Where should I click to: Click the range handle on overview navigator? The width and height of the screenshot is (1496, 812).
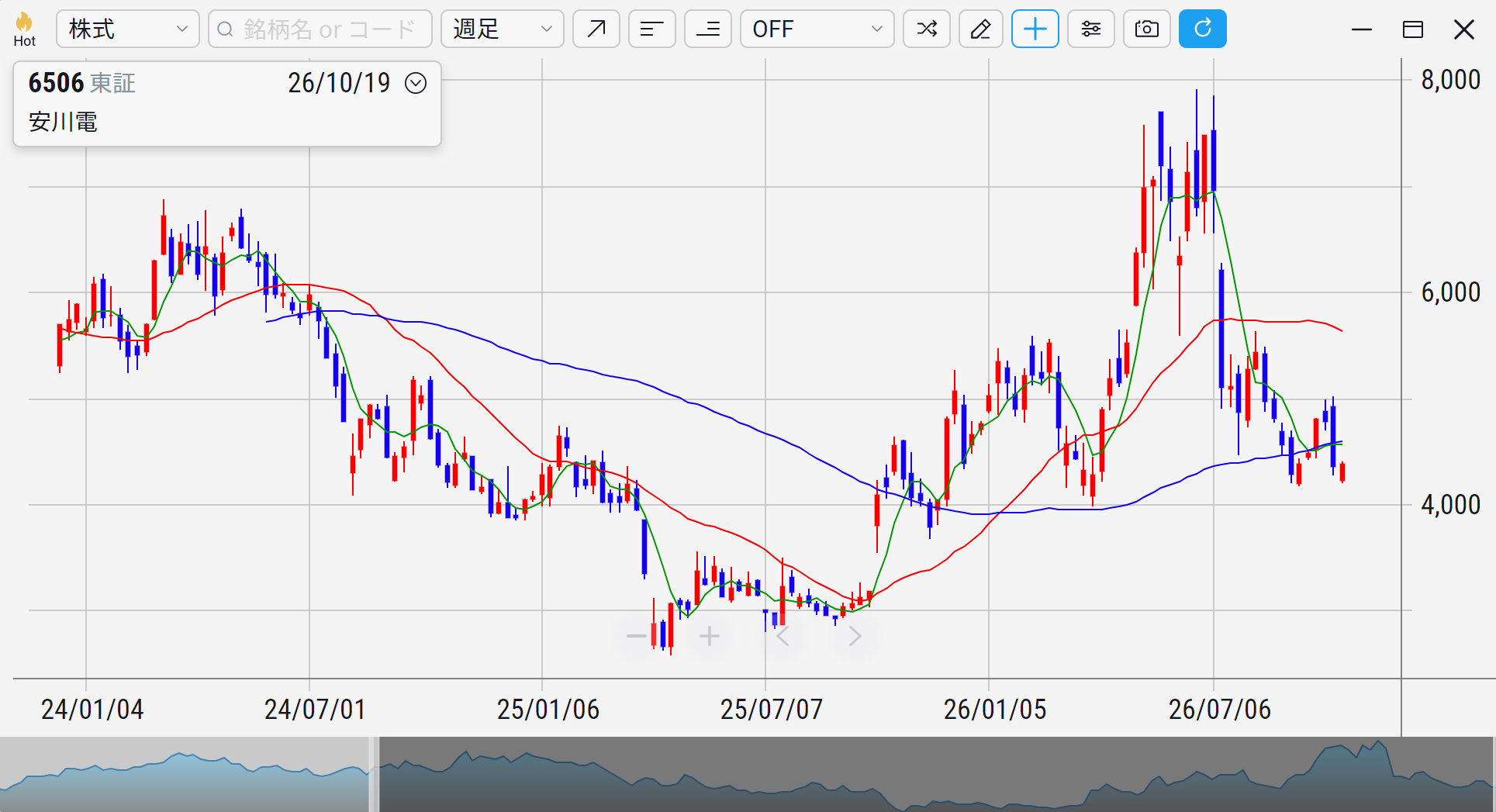click(374, 774)
